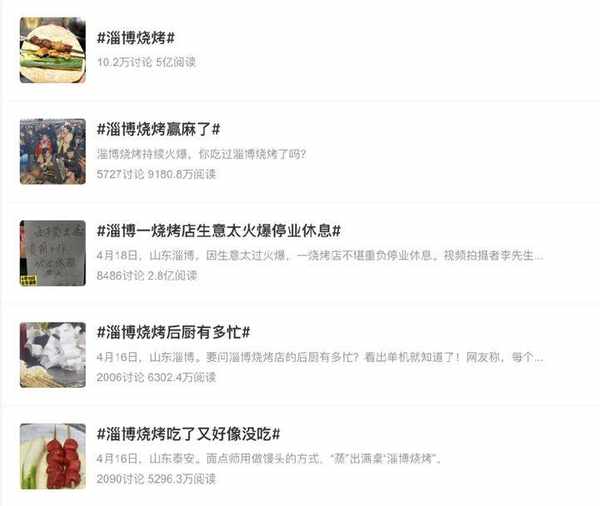Click the kitchen receipts pile thumbnail
This screenshot has width=600, height=506.
(x=53, y=355)
